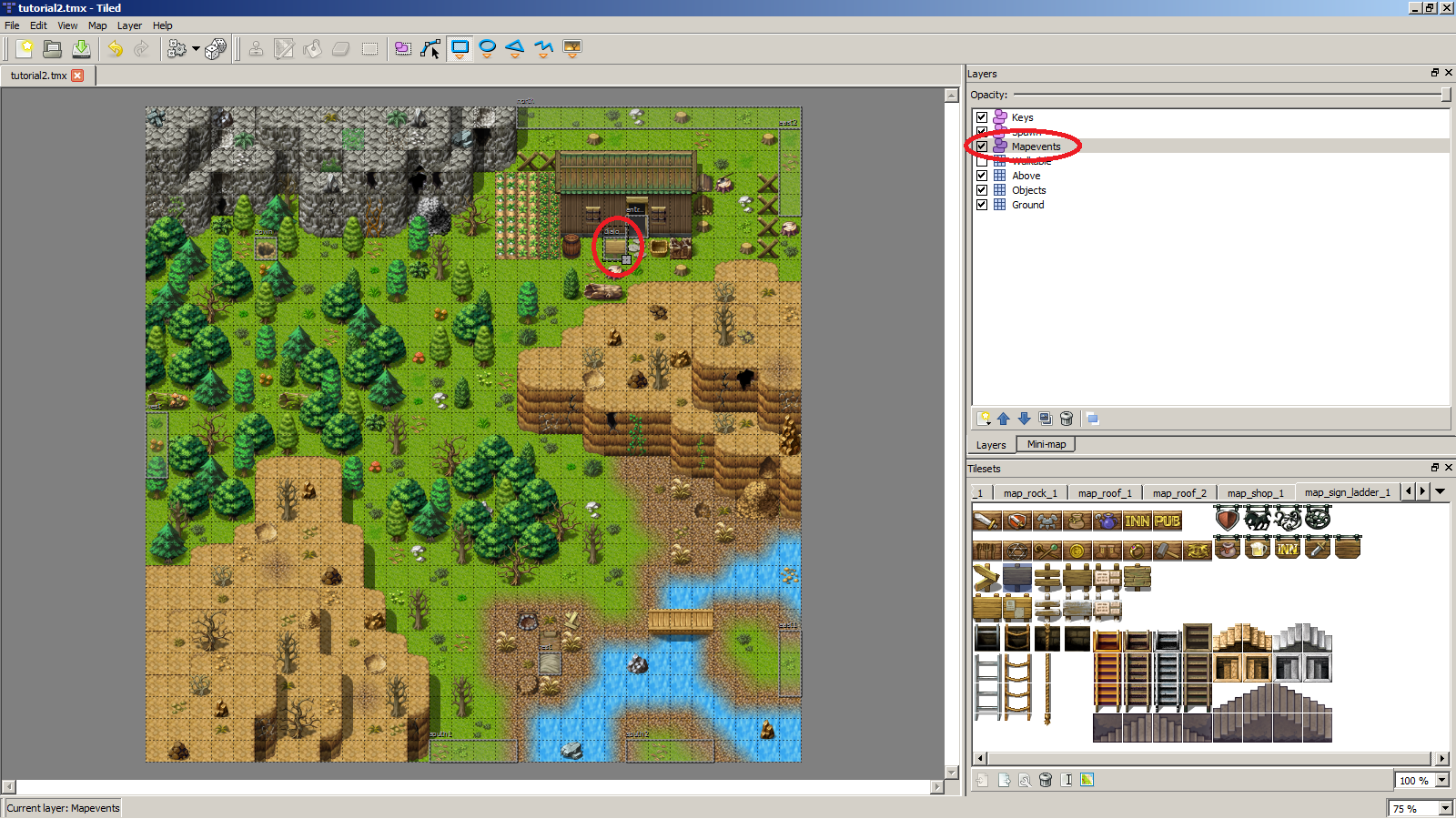Add a new layer in Layers panel

[984, 419]
